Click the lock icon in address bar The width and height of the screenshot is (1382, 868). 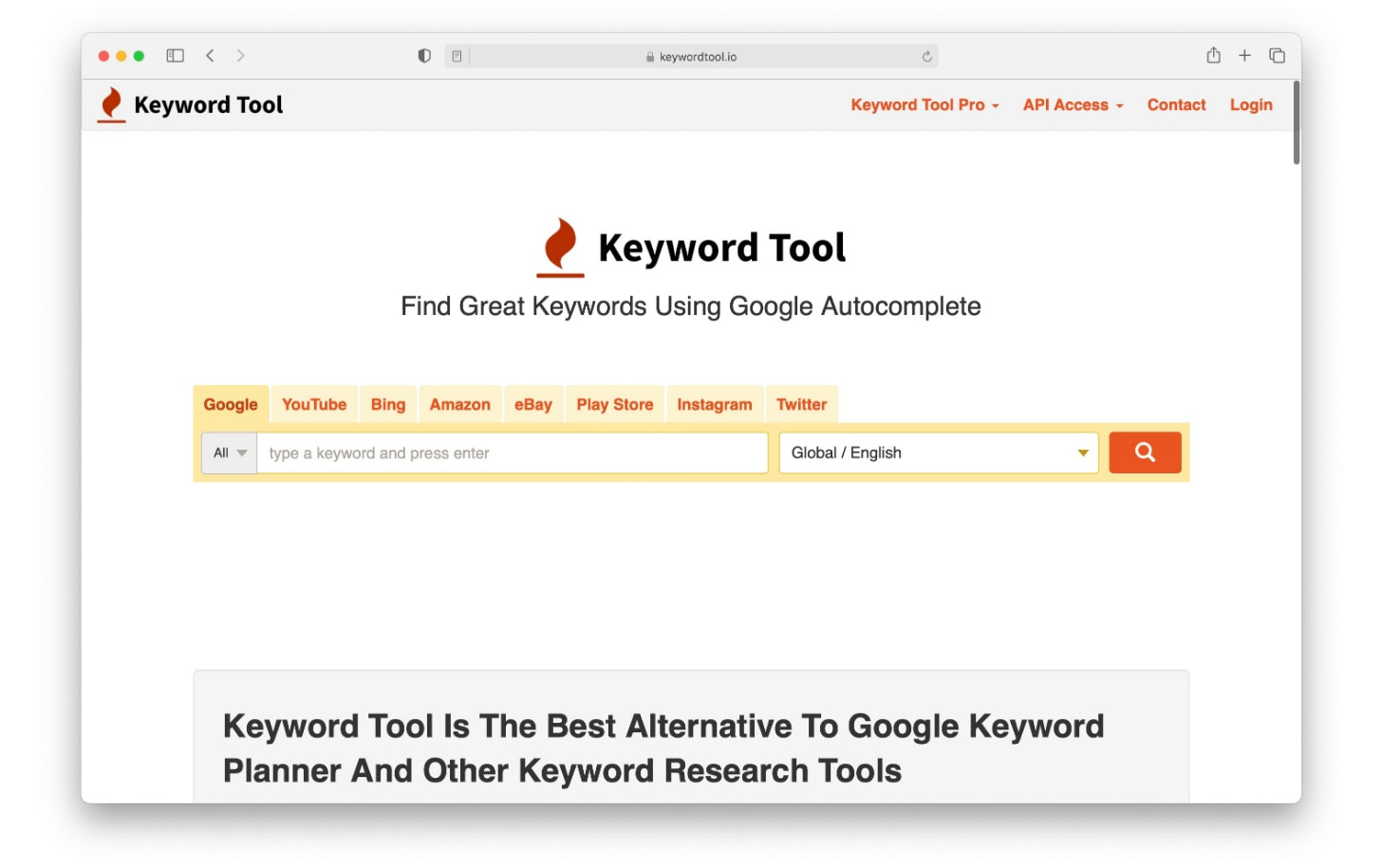coord(650,57)
